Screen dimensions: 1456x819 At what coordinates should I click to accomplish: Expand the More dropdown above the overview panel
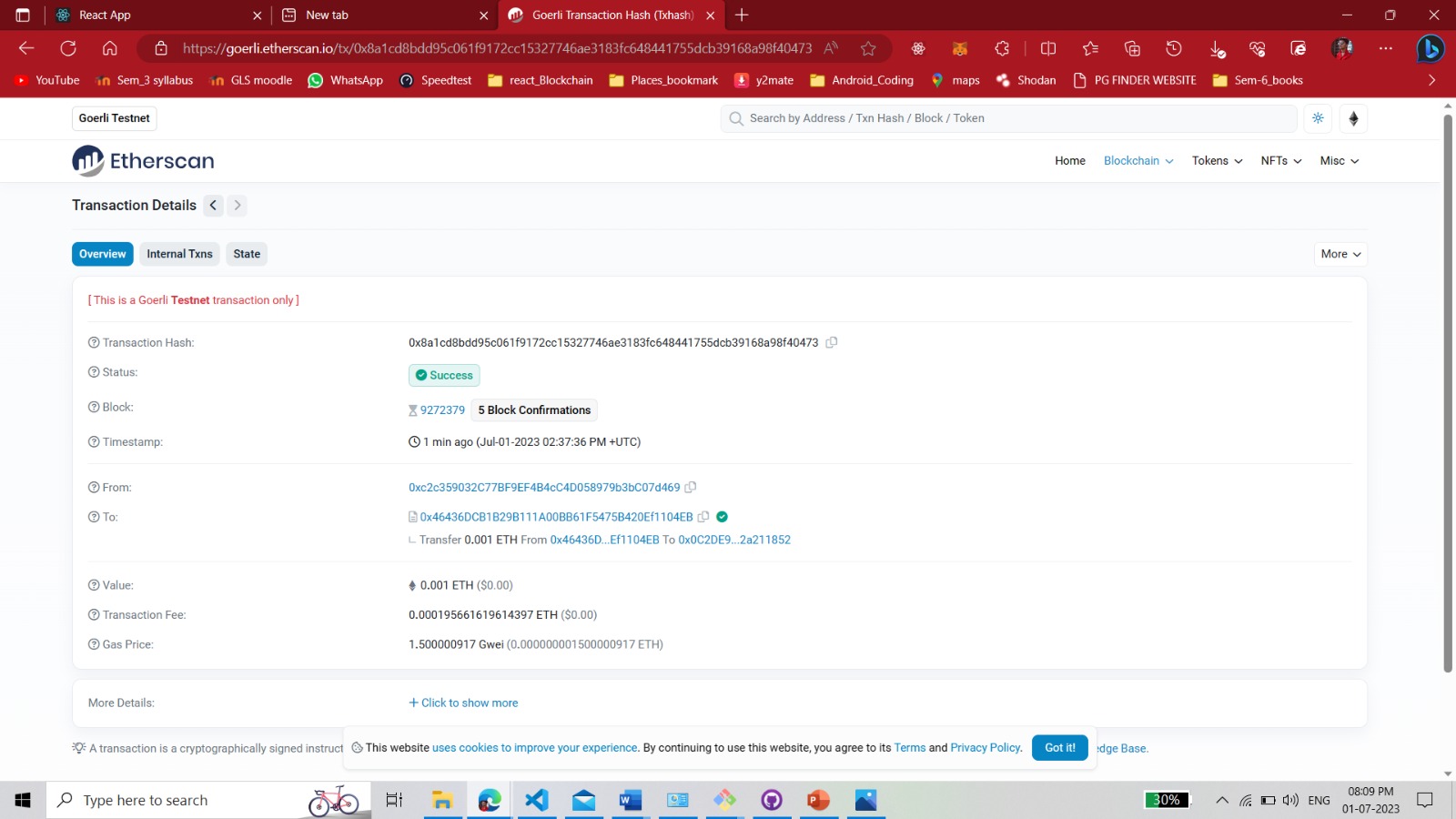1339,254
